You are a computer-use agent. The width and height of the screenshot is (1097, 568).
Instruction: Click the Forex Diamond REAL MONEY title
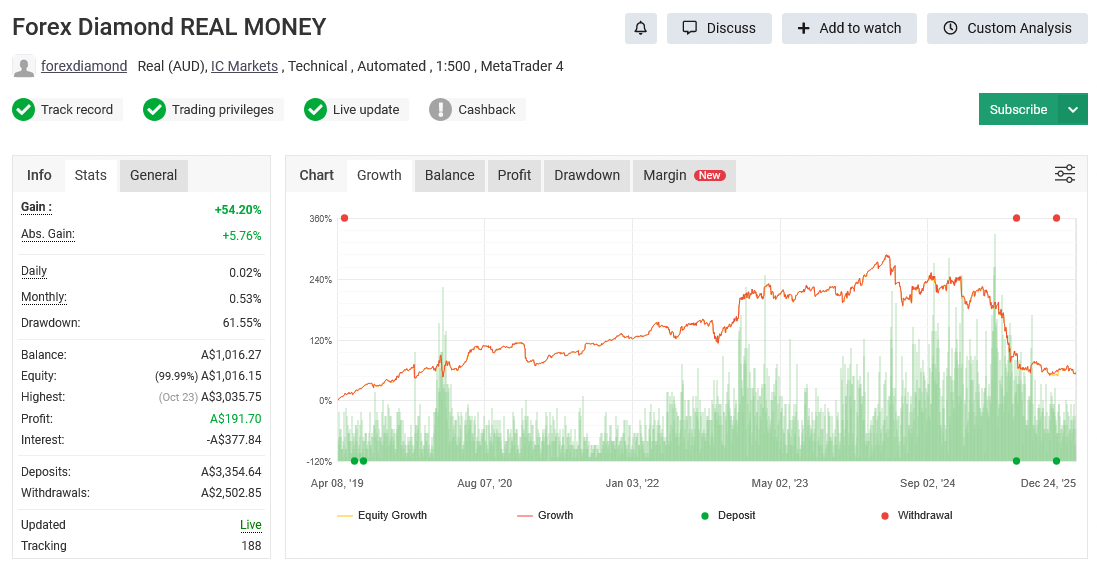click(169, 27)
